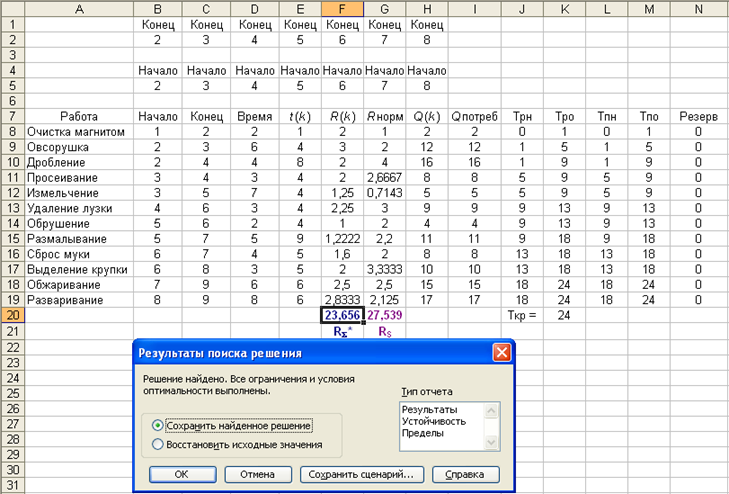Click the Очистка магнитом cell
Screen dimensions: 729x494
[x=79, y=132]
